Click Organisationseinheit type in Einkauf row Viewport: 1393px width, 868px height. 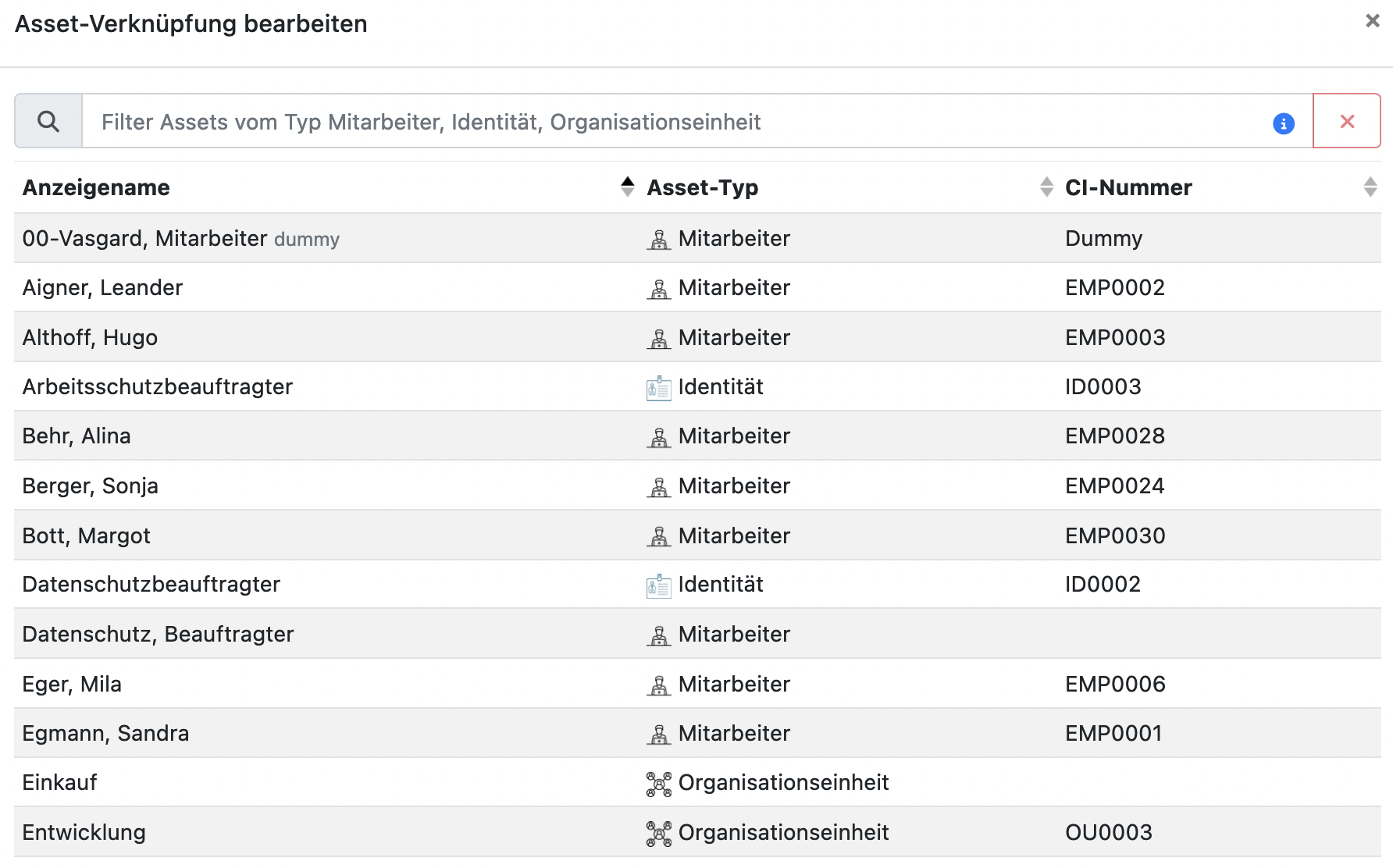tap(784, 782)
